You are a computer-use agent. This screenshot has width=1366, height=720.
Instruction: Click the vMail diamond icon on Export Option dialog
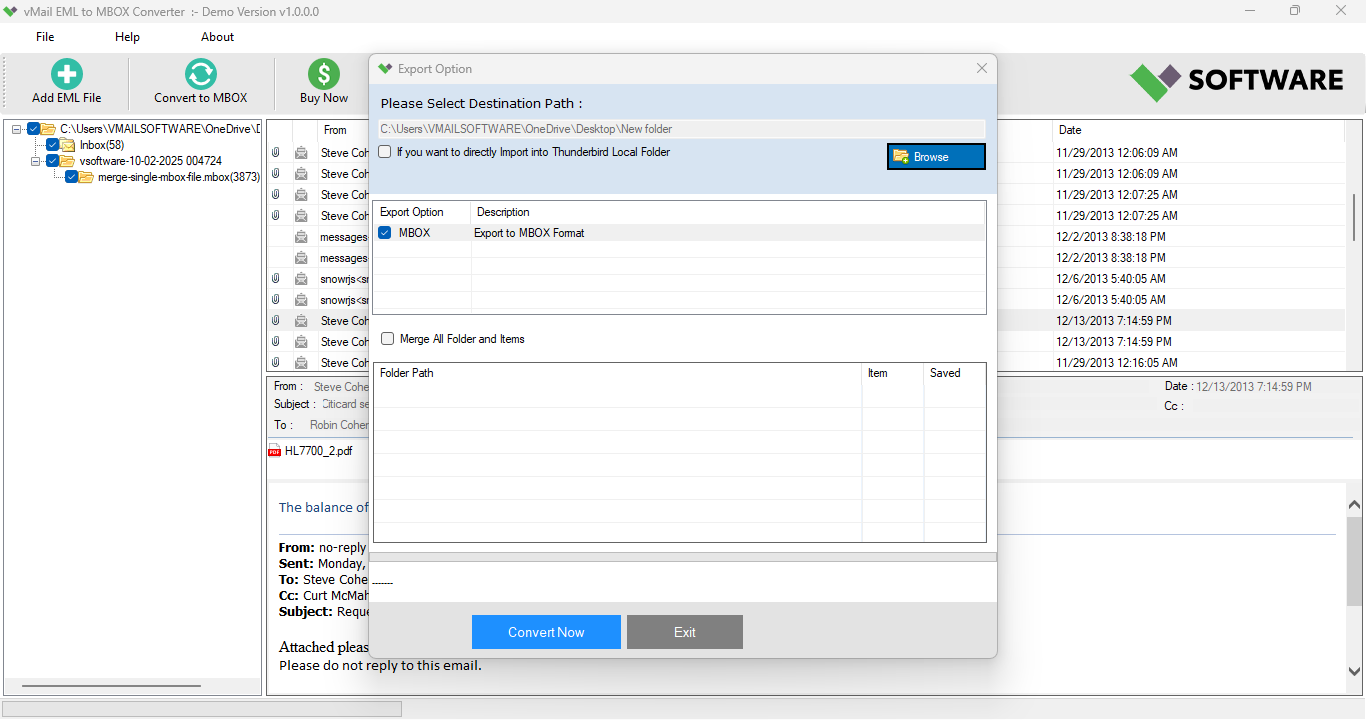tap(385, 68)
